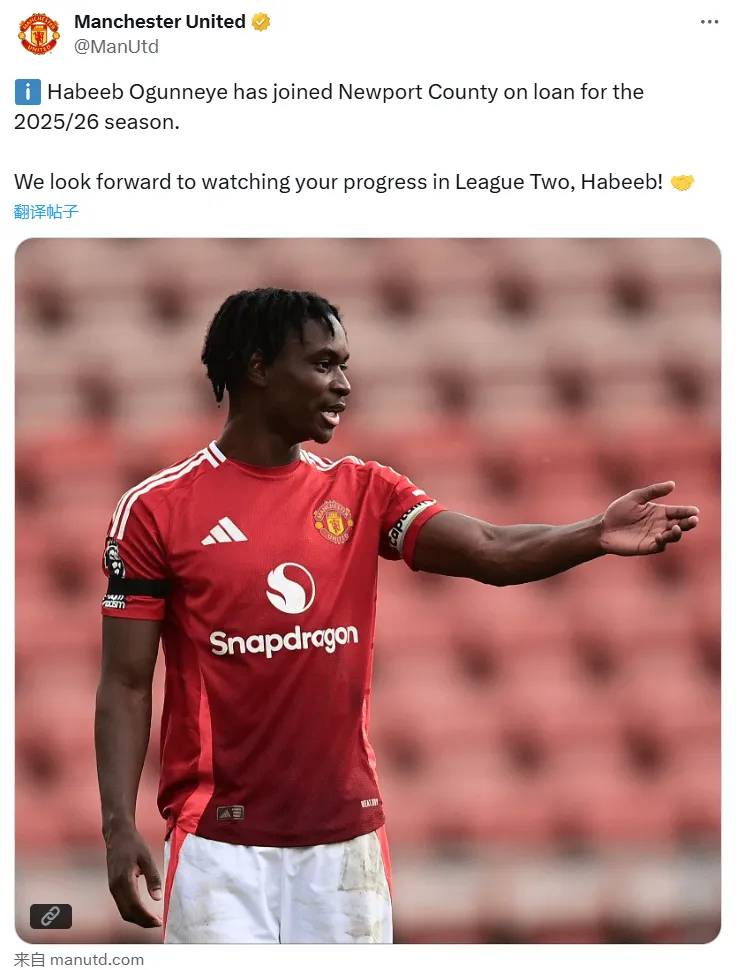This screenshot has height=970, width=742.
Task: Open the Manchester United profile avatar
Action: (38, 34)
